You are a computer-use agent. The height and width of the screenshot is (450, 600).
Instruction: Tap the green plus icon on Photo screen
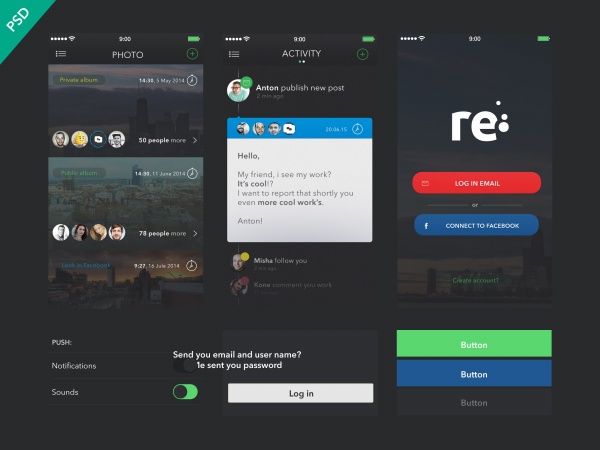coord(192,54)
